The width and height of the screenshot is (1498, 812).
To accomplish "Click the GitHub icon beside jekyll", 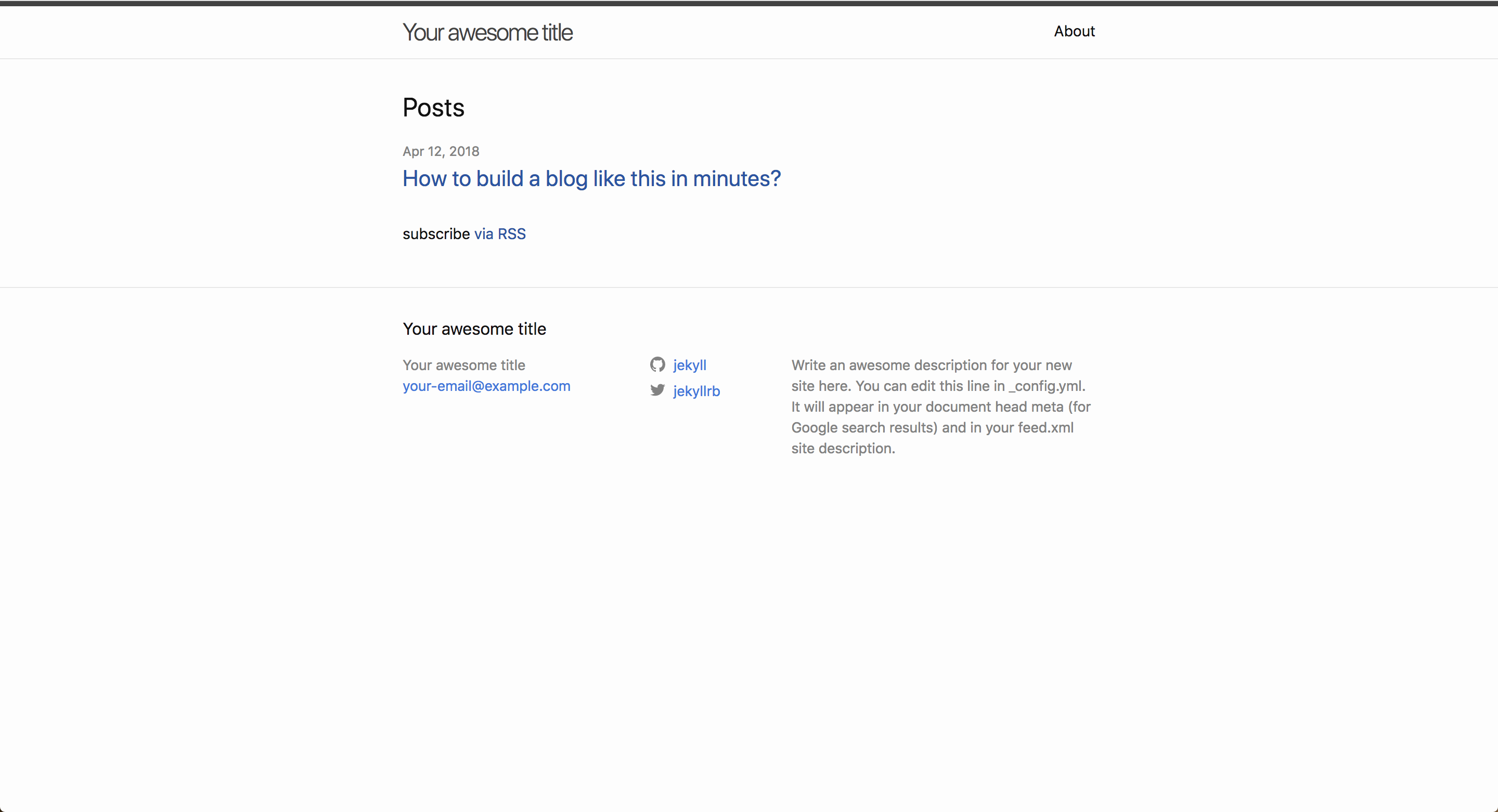I will [x=657, y=364].
